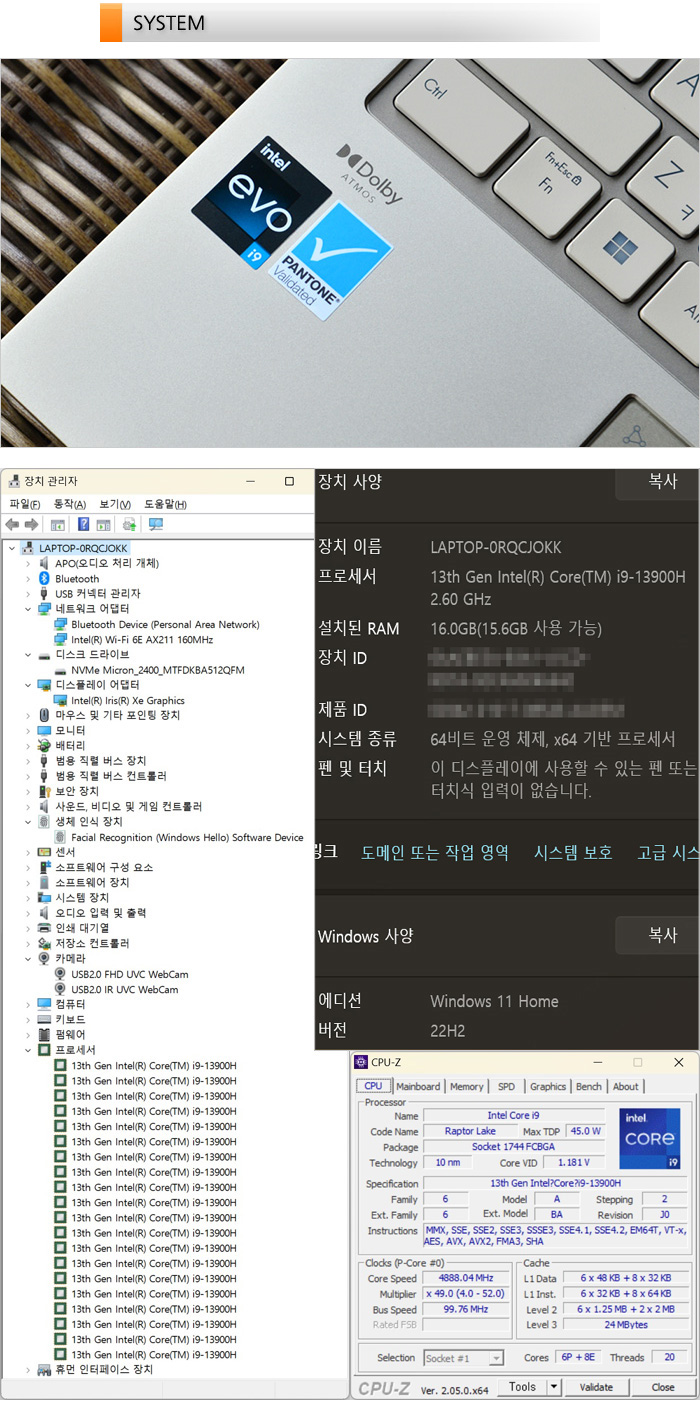700x1405 pixels.
Task: Click the speaker icon beside APO(오디오 처리 개체)
Action: tap(44, 563)
